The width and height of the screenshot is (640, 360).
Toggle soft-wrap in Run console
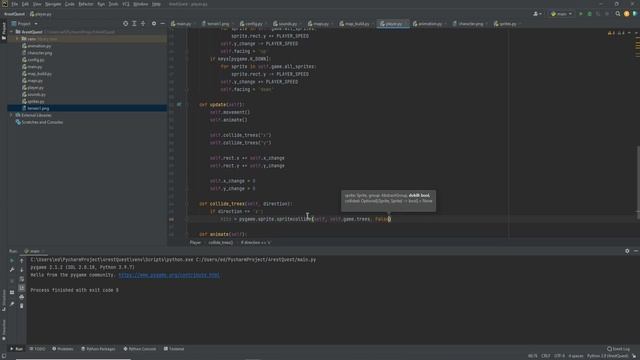tap(22, 280)
